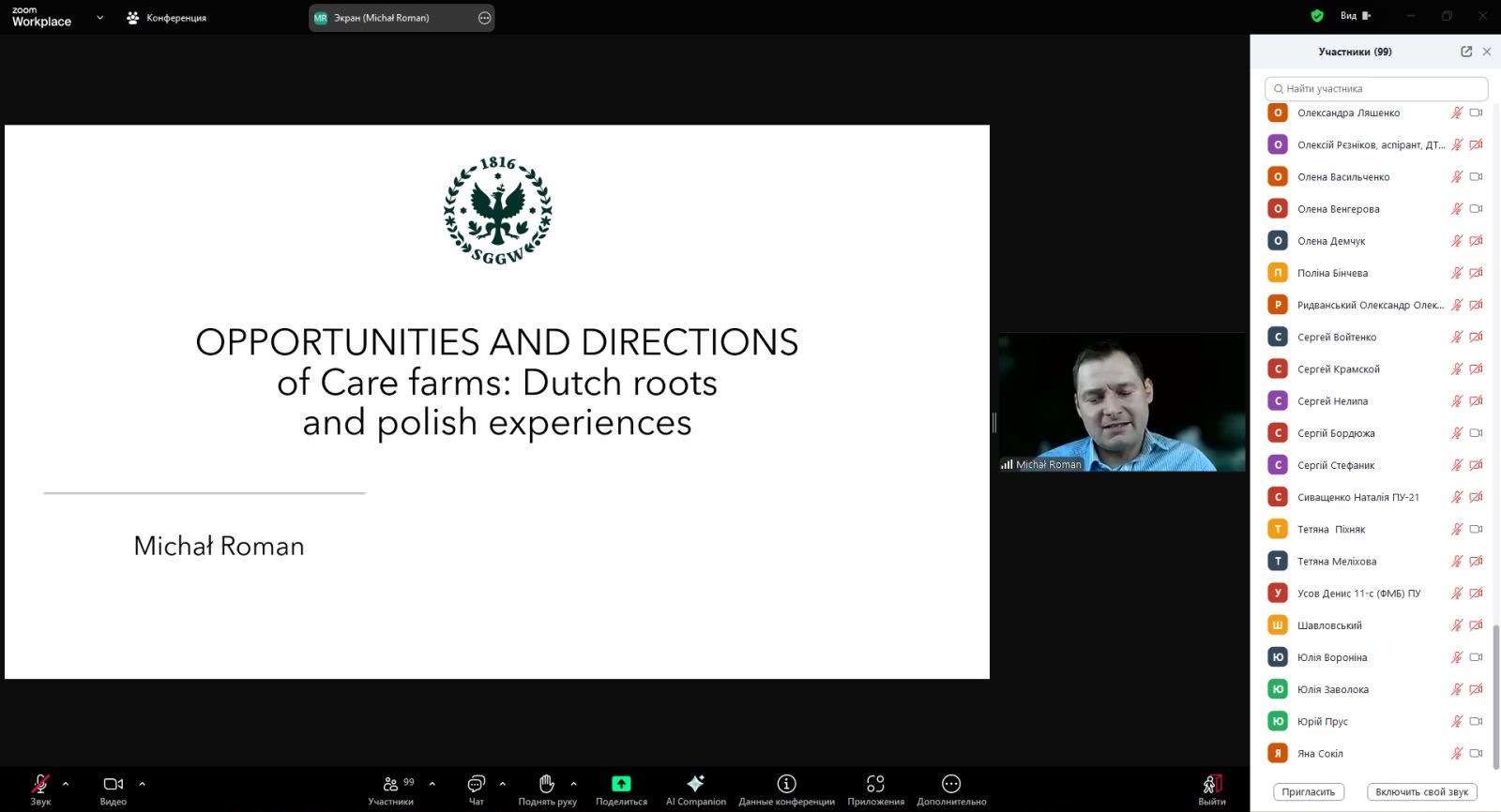Click the participant search field
This screenshot has height=812, width=1501.
[1376, 89]
